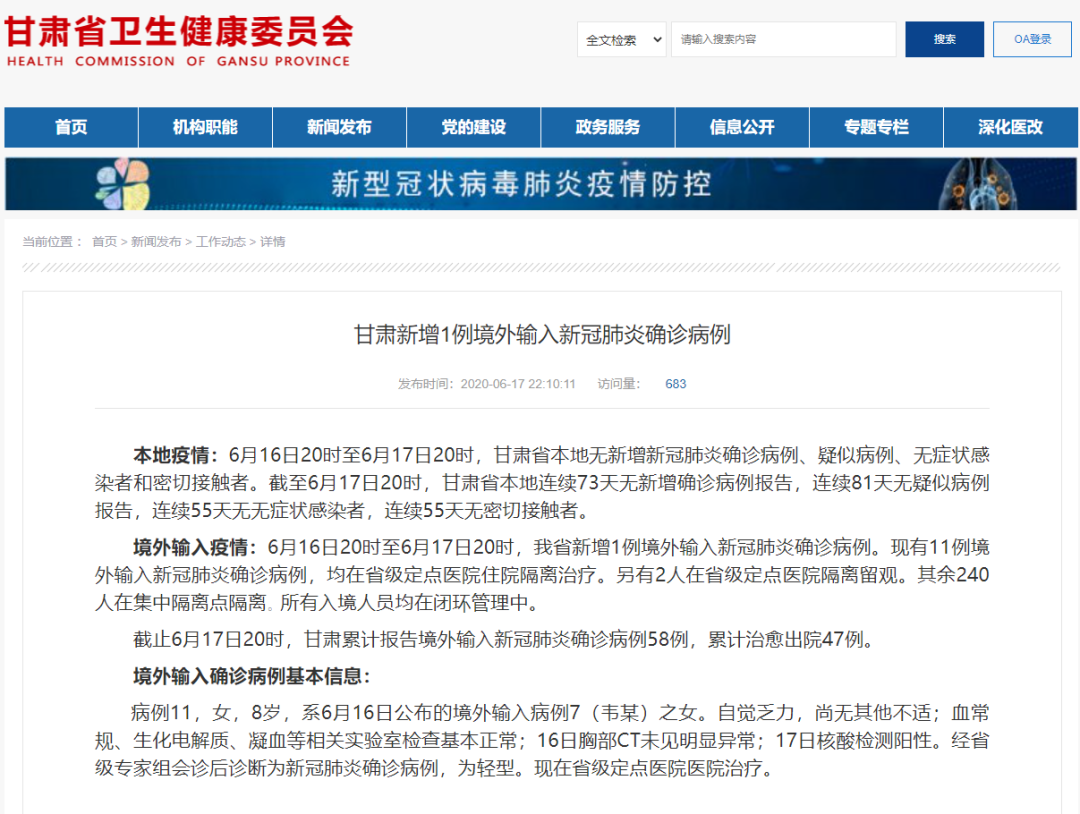Open the 首页 navigation tab
The width and height of the screenshot is (1080, 814).
click(x=71, y=128)
